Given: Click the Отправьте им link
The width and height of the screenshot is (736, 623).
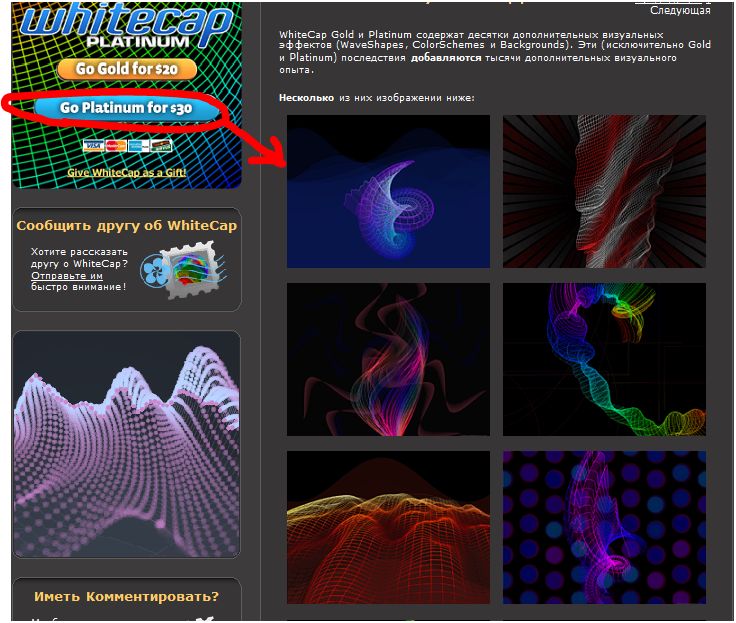Looking at the screenshot, I should tap(67, 276).
